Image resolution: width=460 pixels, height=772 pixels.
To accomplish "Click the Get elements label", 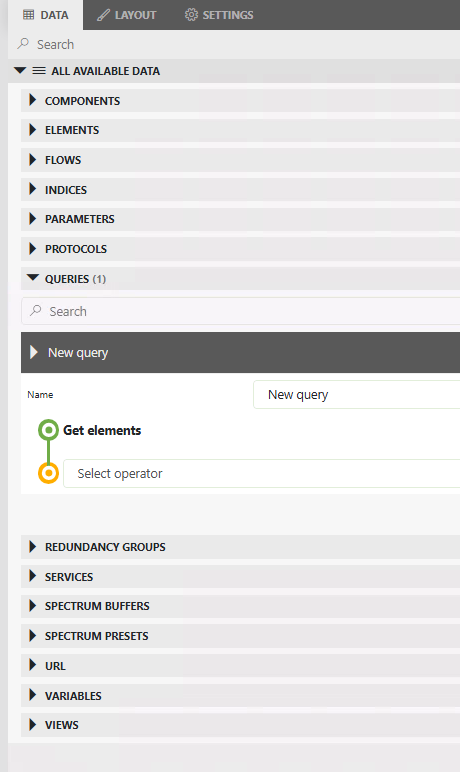I will pyautogui.click(x=102, y=430).
